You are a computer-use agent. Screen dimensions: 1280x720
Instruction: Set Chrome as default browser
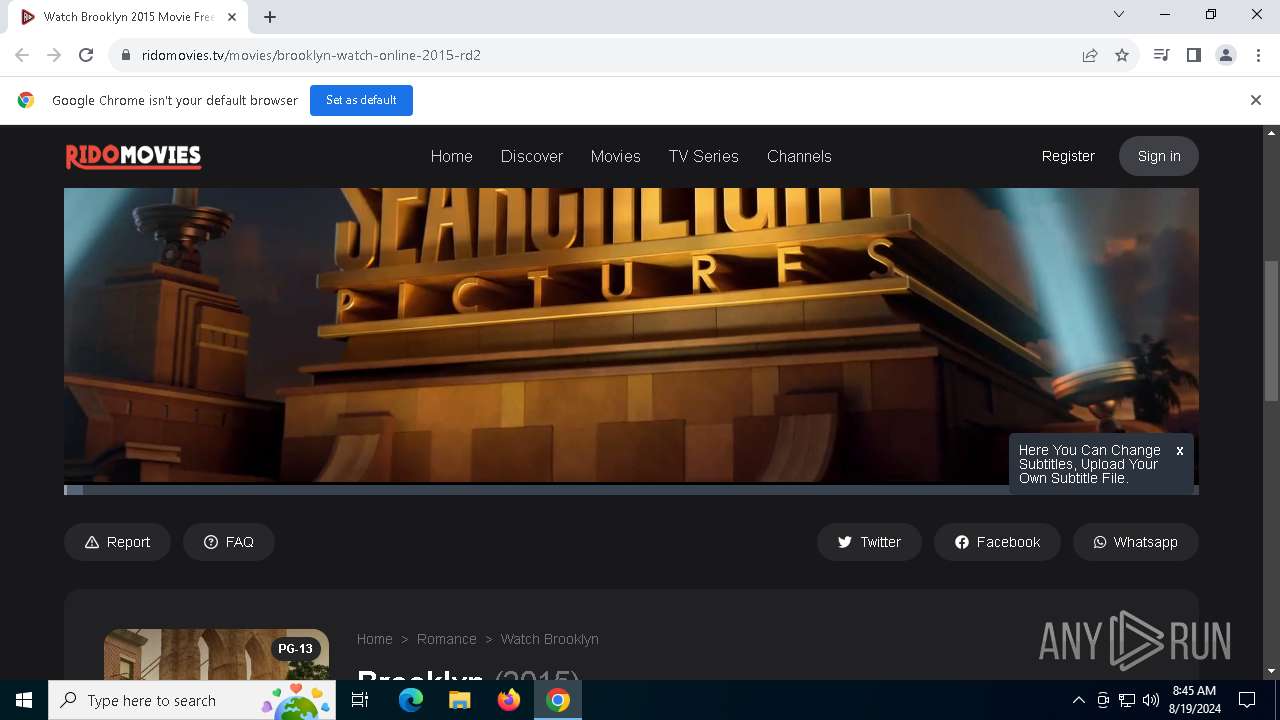point(361,100)
